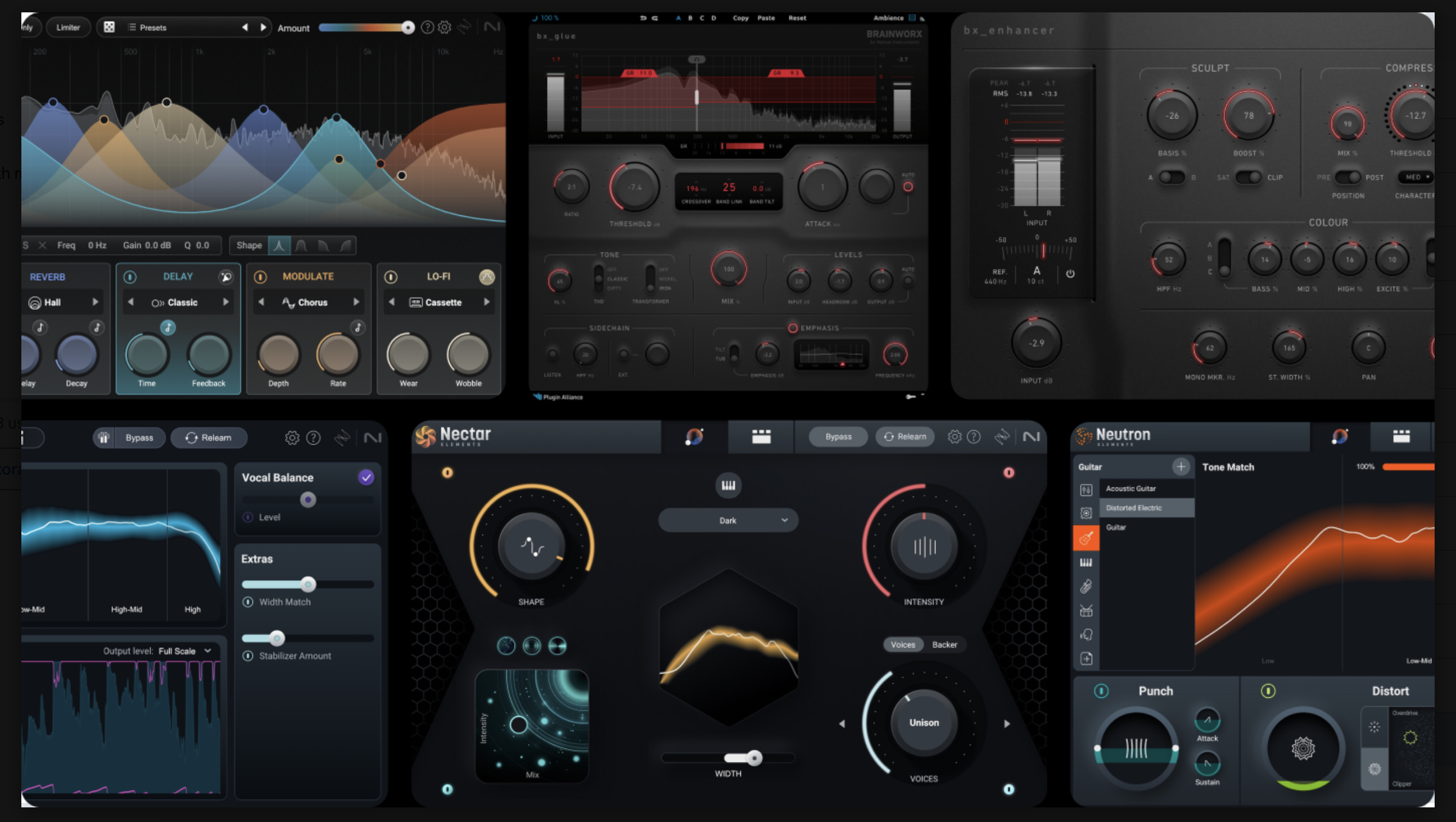This screenshot has height=822, width=1456.
Task: Click the dice randomize icon beside Presets
Action: pyautogui.click(x=109, y=26)
